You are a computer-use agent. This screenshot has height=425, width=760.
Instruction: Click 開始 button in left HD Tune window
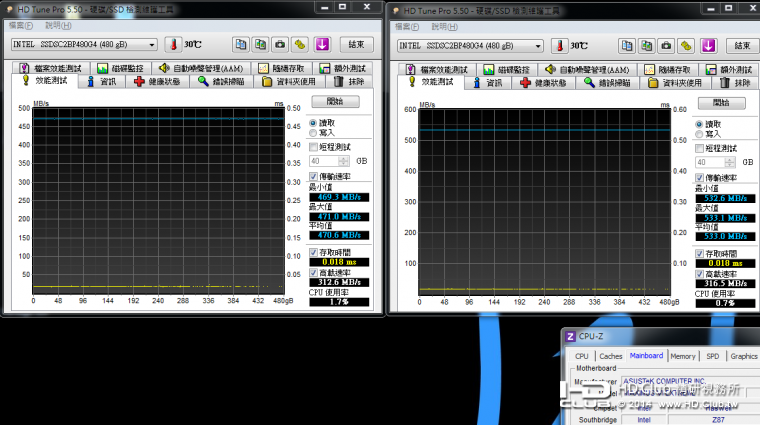click(335, 101)
